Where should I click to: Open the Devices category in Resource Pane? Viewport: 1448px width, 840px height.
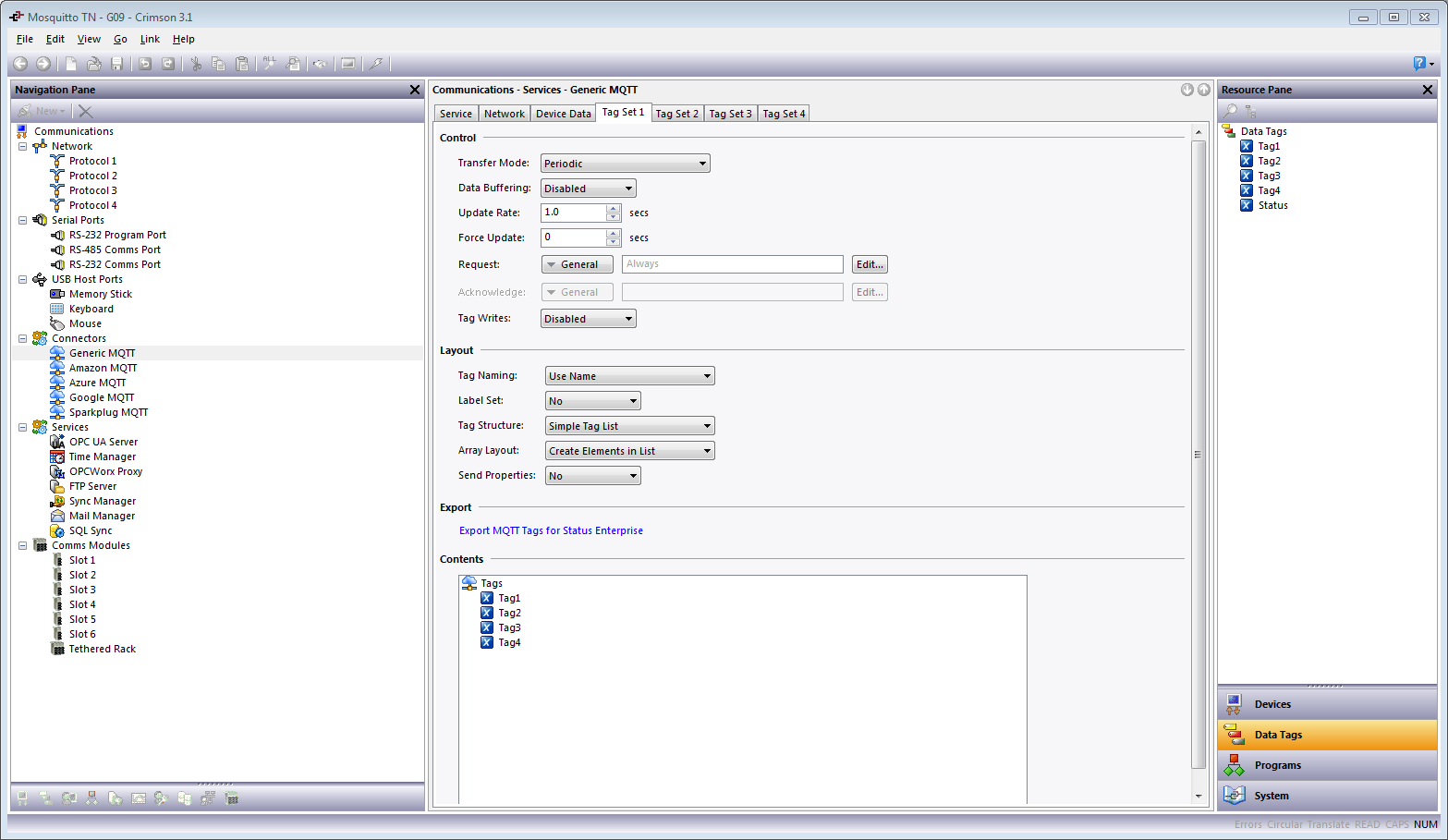[x=1327, y=704]
